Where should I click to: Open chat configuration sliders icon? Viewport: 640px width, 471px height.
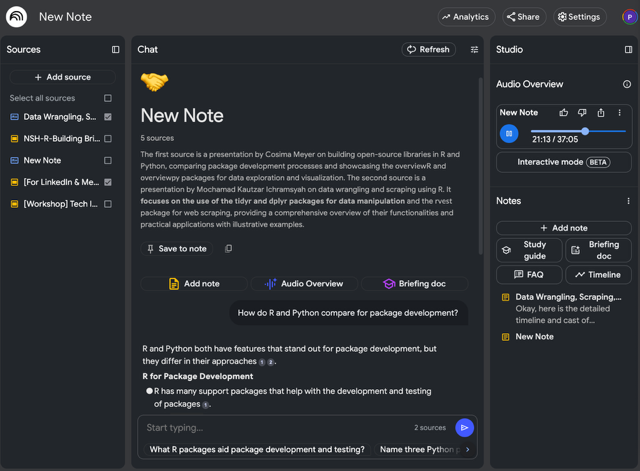(474, 49)
